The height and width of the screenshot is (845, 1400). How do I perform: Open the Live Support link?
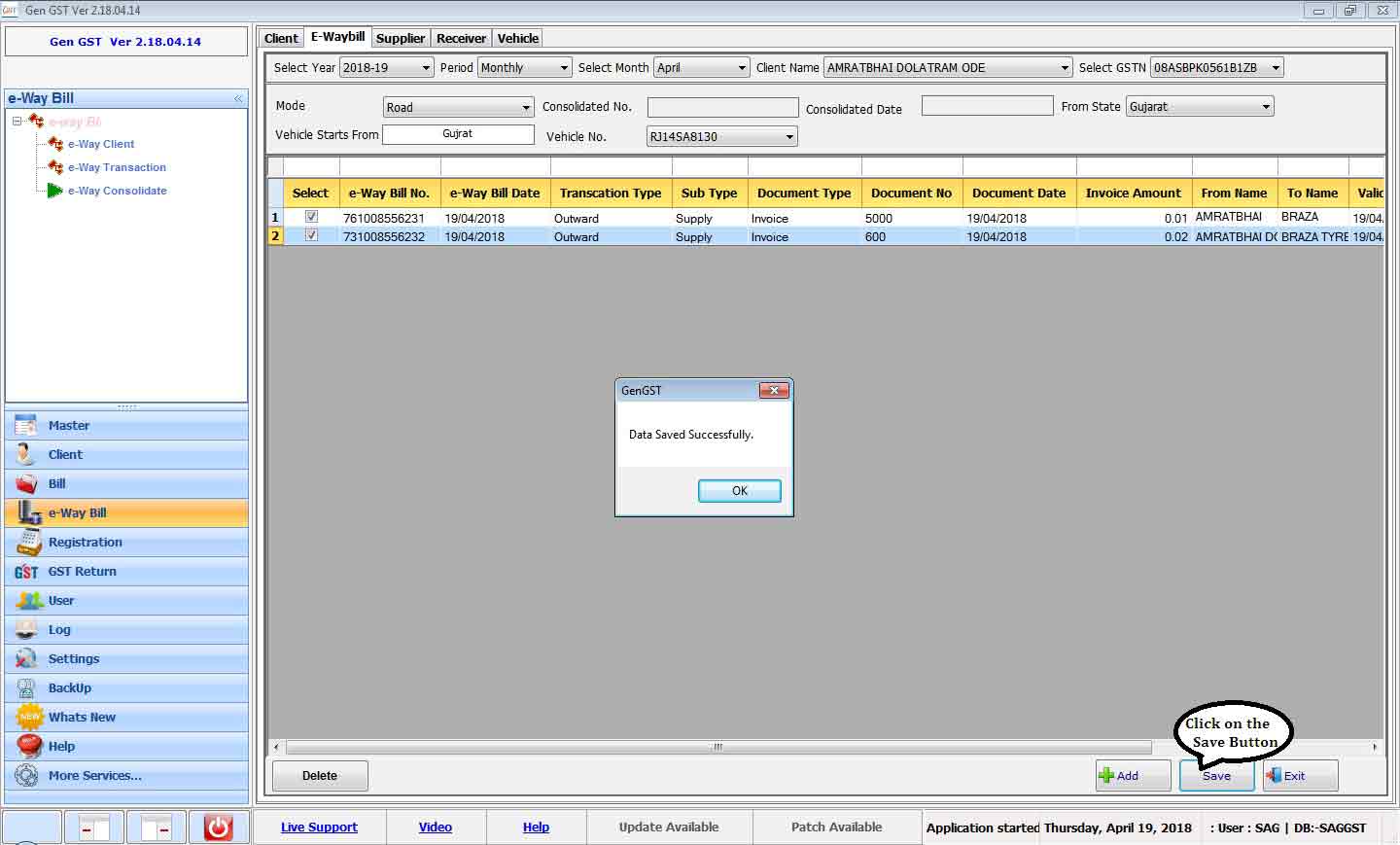tap(319, 827)
